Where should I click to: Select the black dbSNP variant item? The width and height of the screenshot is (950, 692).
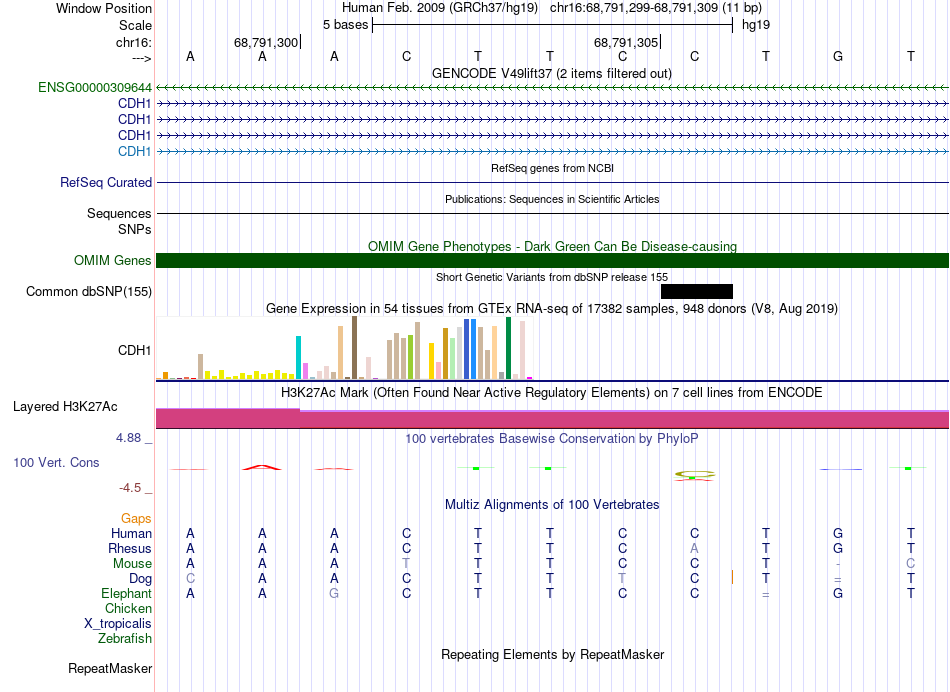[x=697, y=291]
